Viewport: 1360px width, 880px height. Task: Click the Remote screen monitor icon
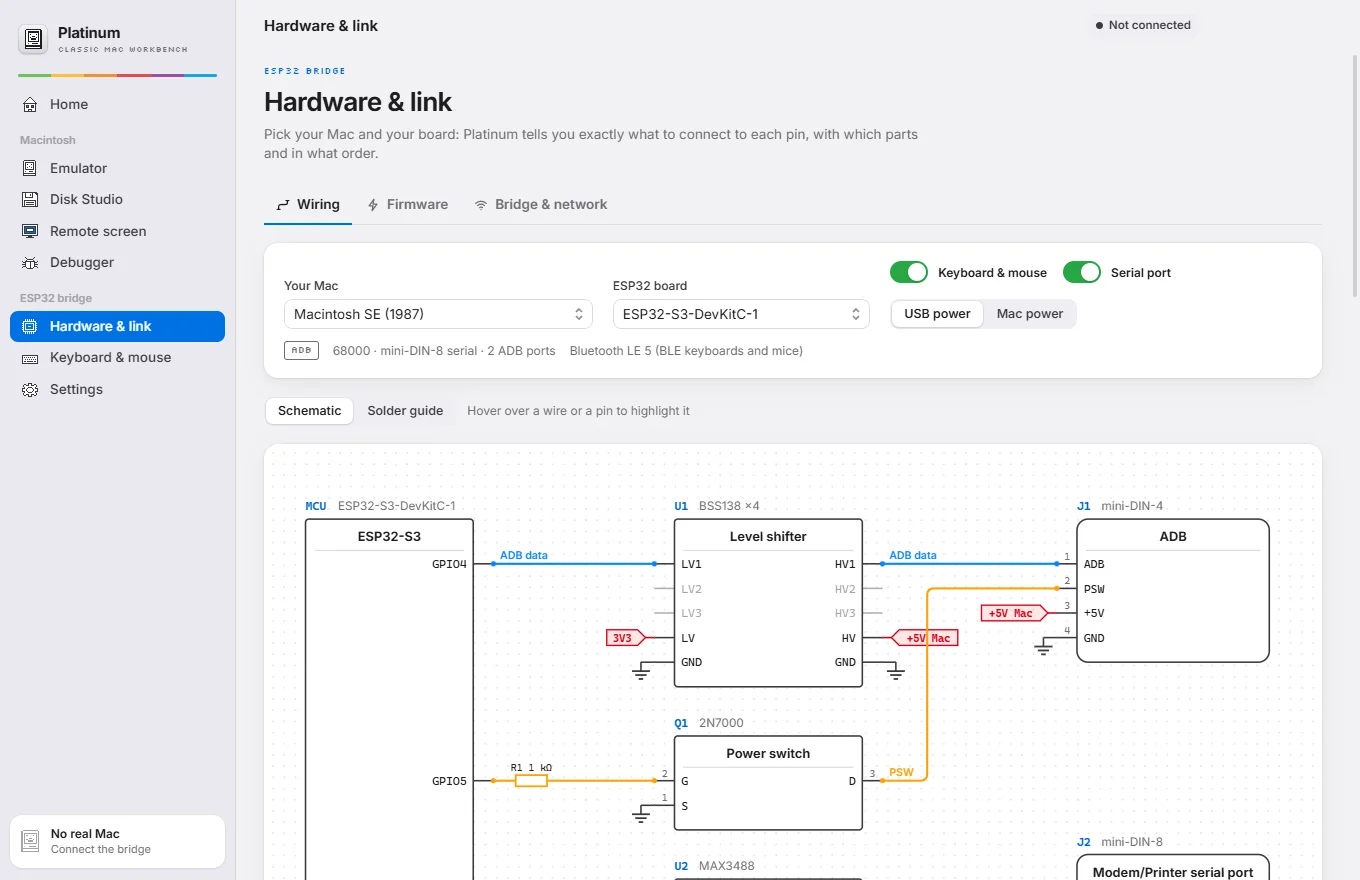(30, 231)
